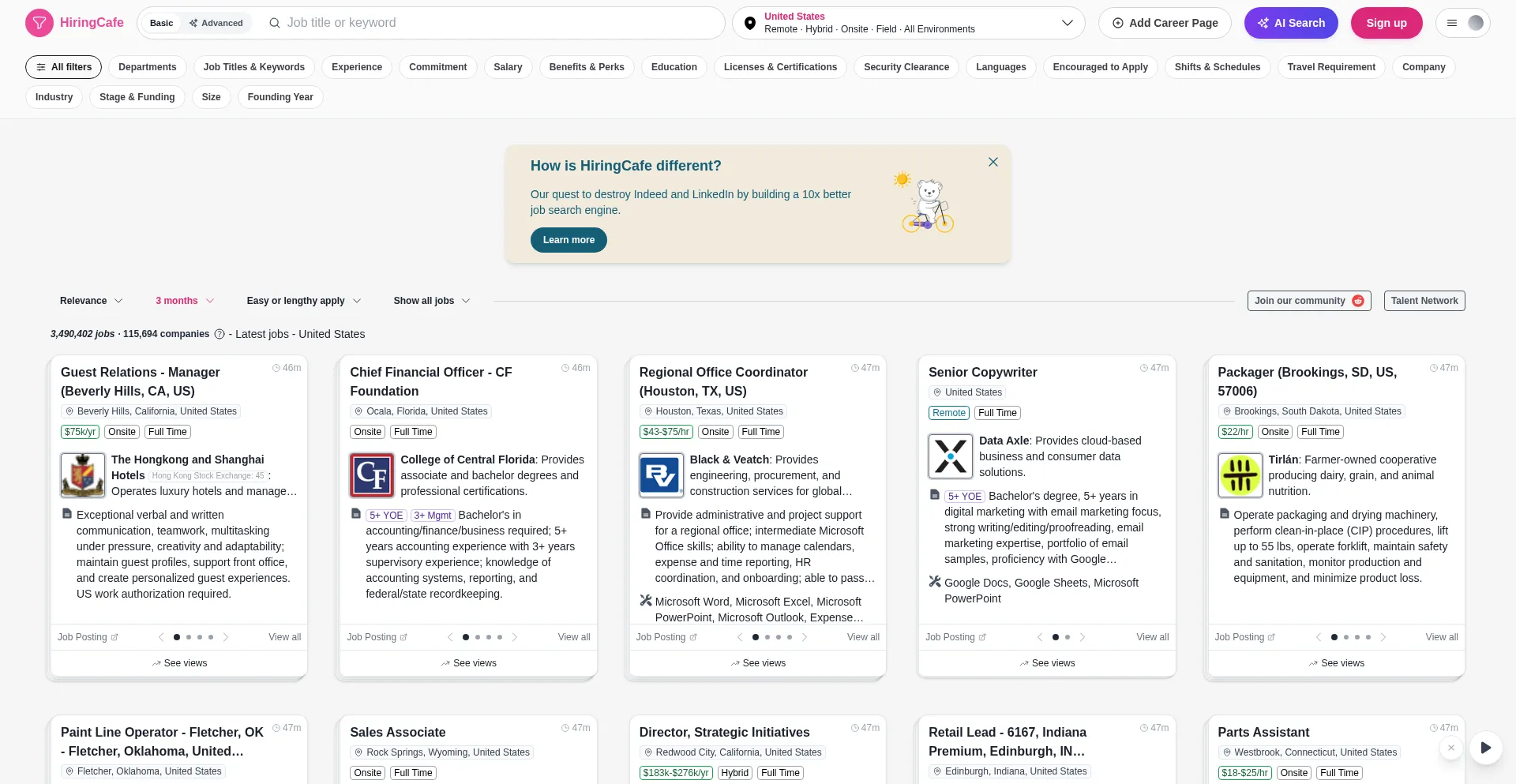Open Job Posting link on Guest Relations card
This screenshot has height=784, width=1516.
[88, 637]
